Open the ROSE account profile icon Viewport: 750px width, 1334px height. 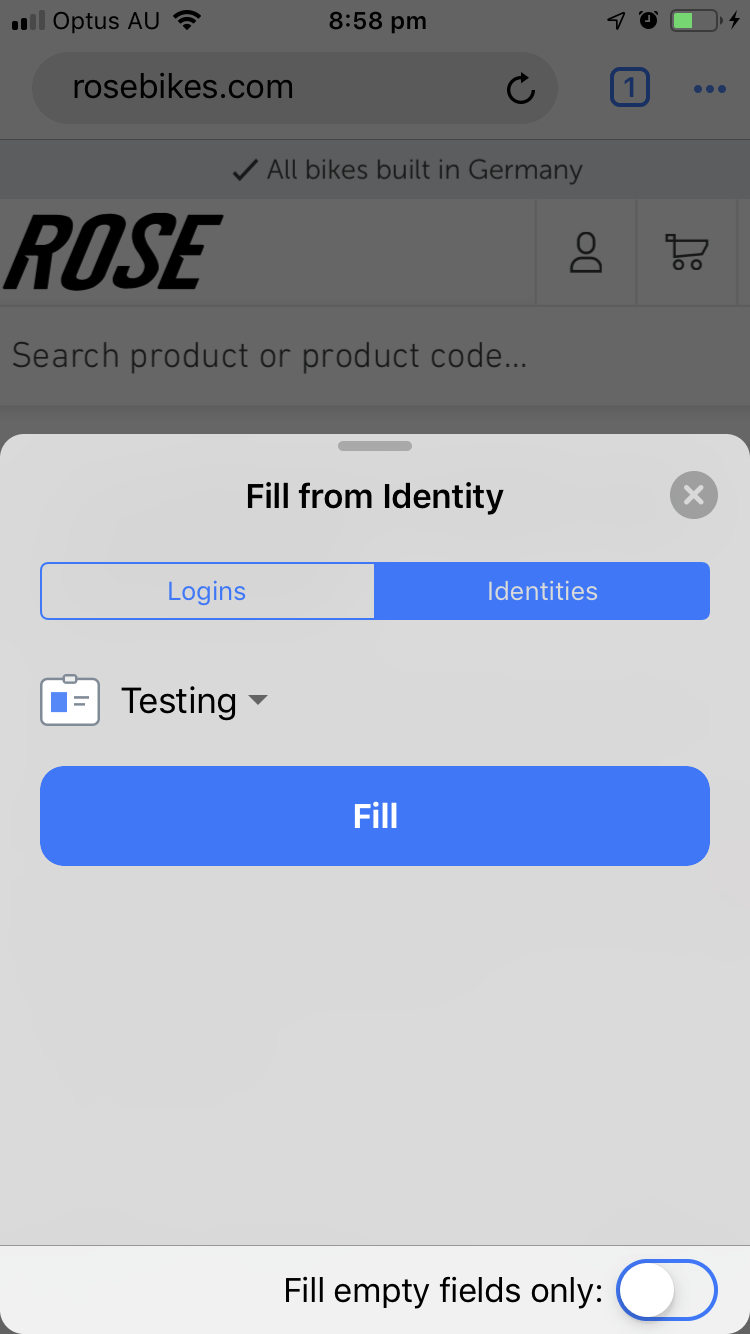586,252
